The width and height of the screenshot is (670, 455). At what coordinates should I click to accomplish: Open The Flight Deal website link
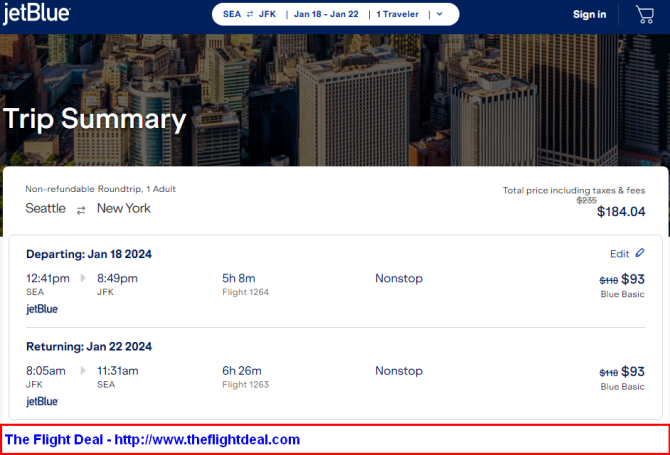pos(153,439)
